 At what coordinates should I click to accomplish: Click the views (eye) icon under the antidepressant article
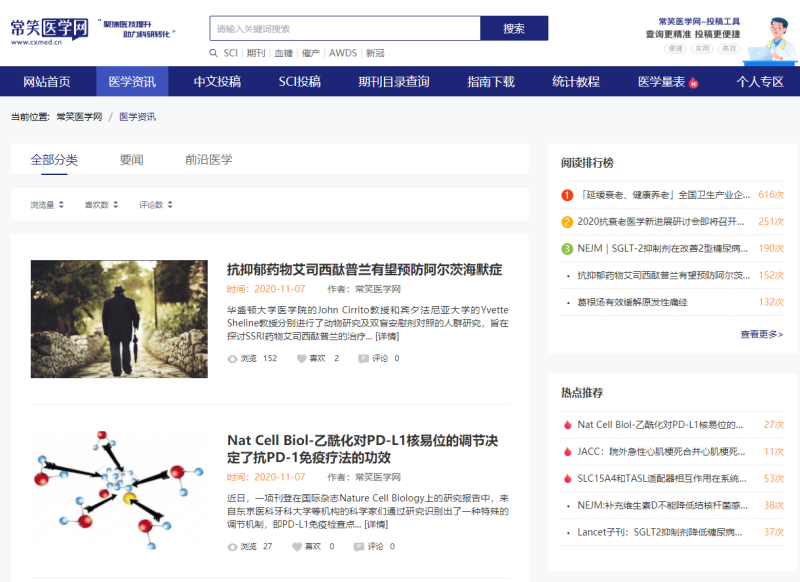click(231, 359)
